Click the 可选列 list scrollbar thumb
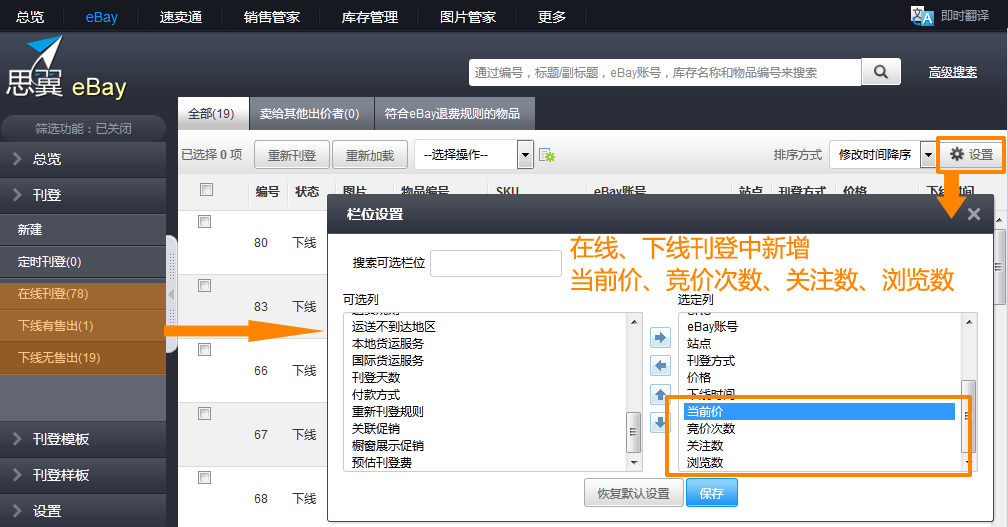Screen dimensions: 1008x527 [x=633, y=433]
